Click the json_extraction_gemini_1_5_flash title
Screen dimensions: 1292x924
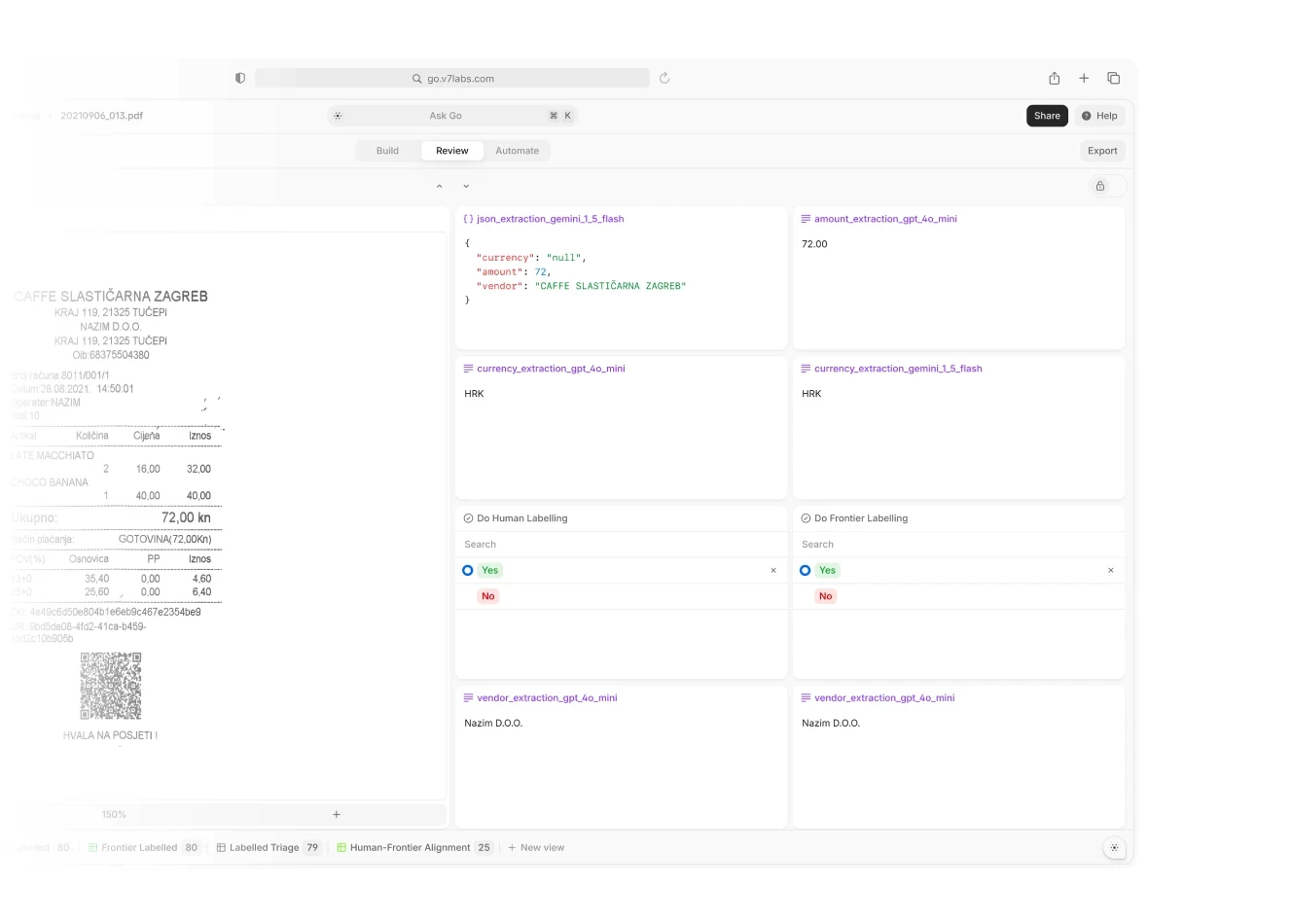click(x=551, y=219)
